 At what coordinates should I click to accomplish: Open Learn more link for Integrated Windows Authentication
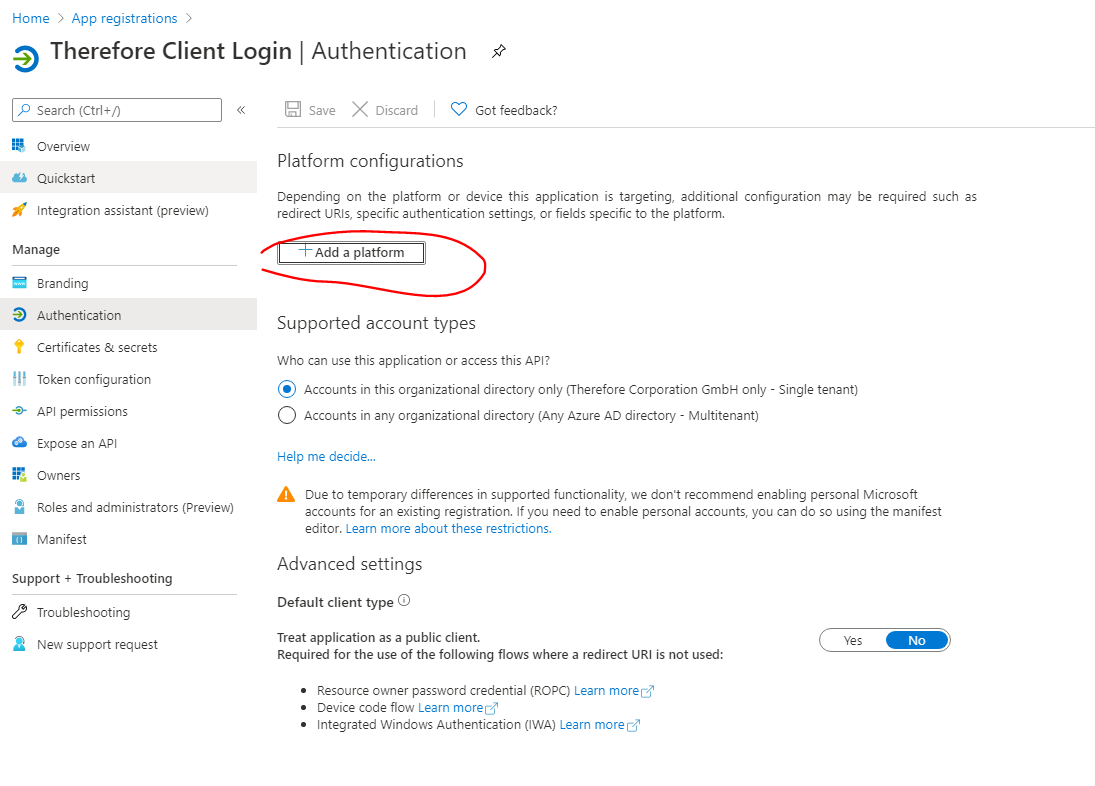pyautogui.click(x=591, y=725)
